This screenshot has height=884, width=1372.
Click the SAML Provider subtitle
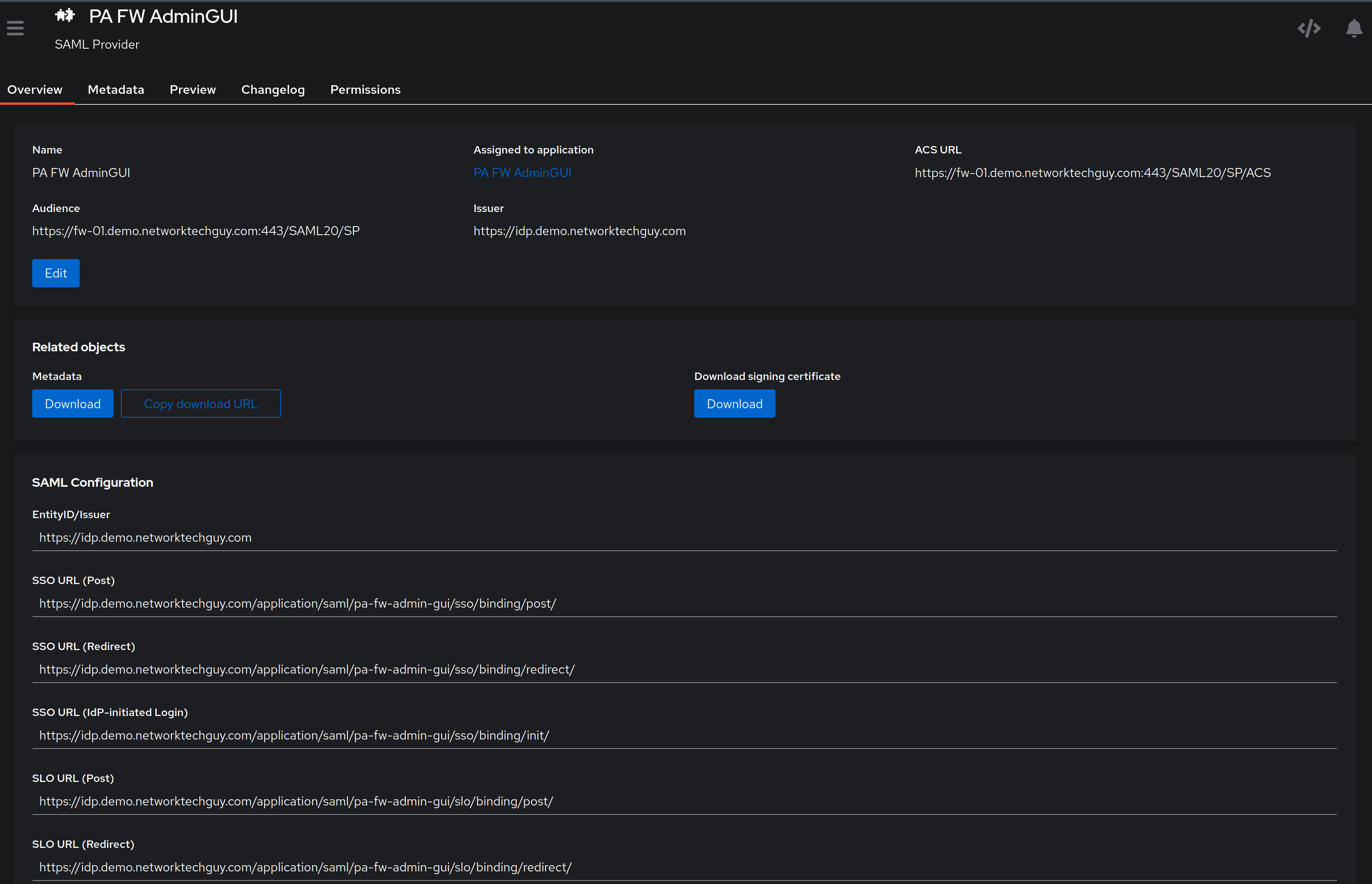(97, 44)
